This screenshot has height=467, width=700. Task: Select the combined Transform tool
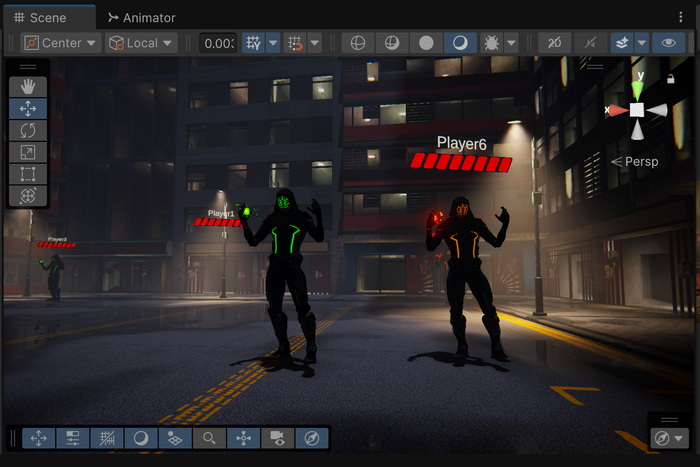[28, 196]
